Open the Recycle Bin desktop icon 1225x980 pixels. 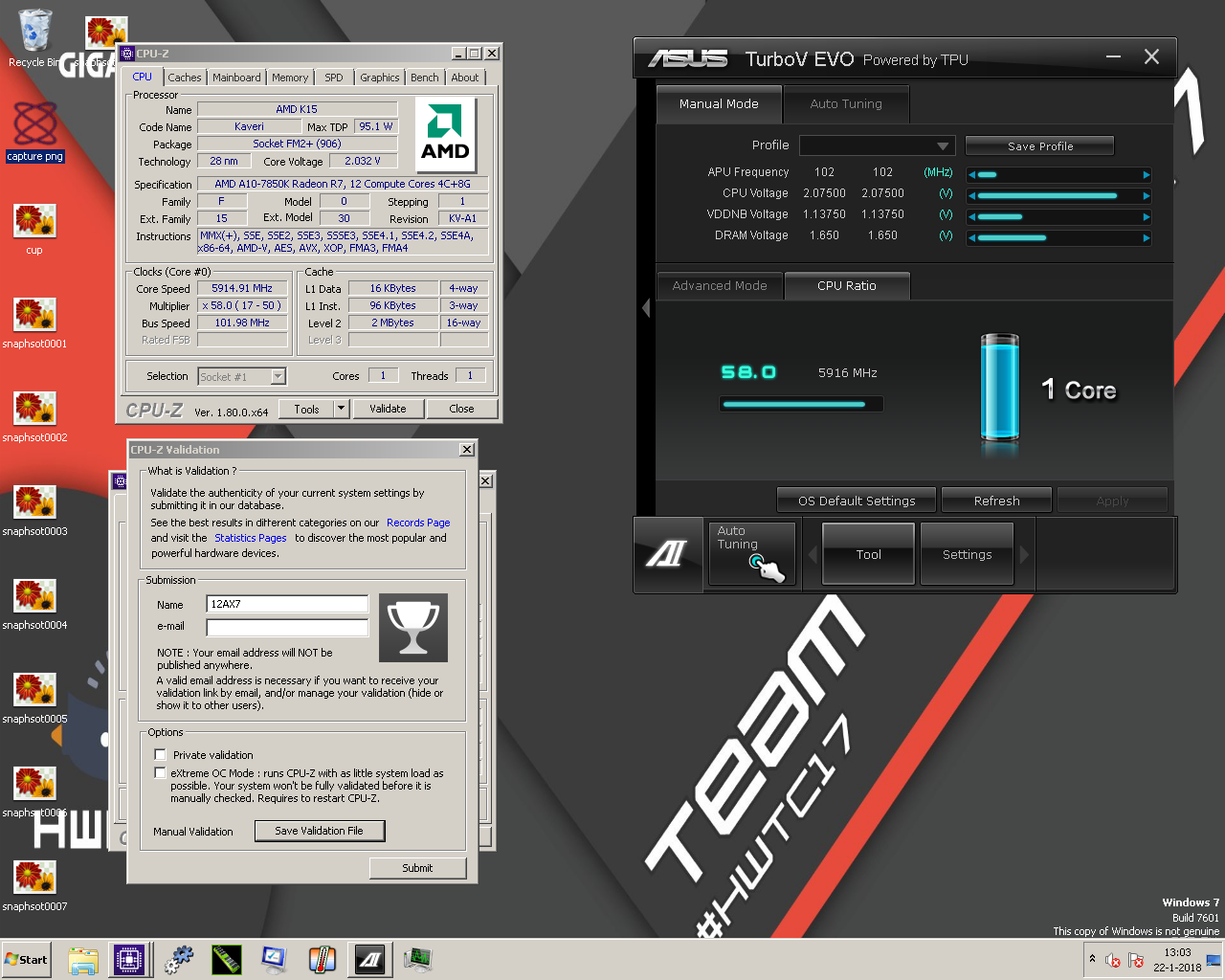pos(34,38)
